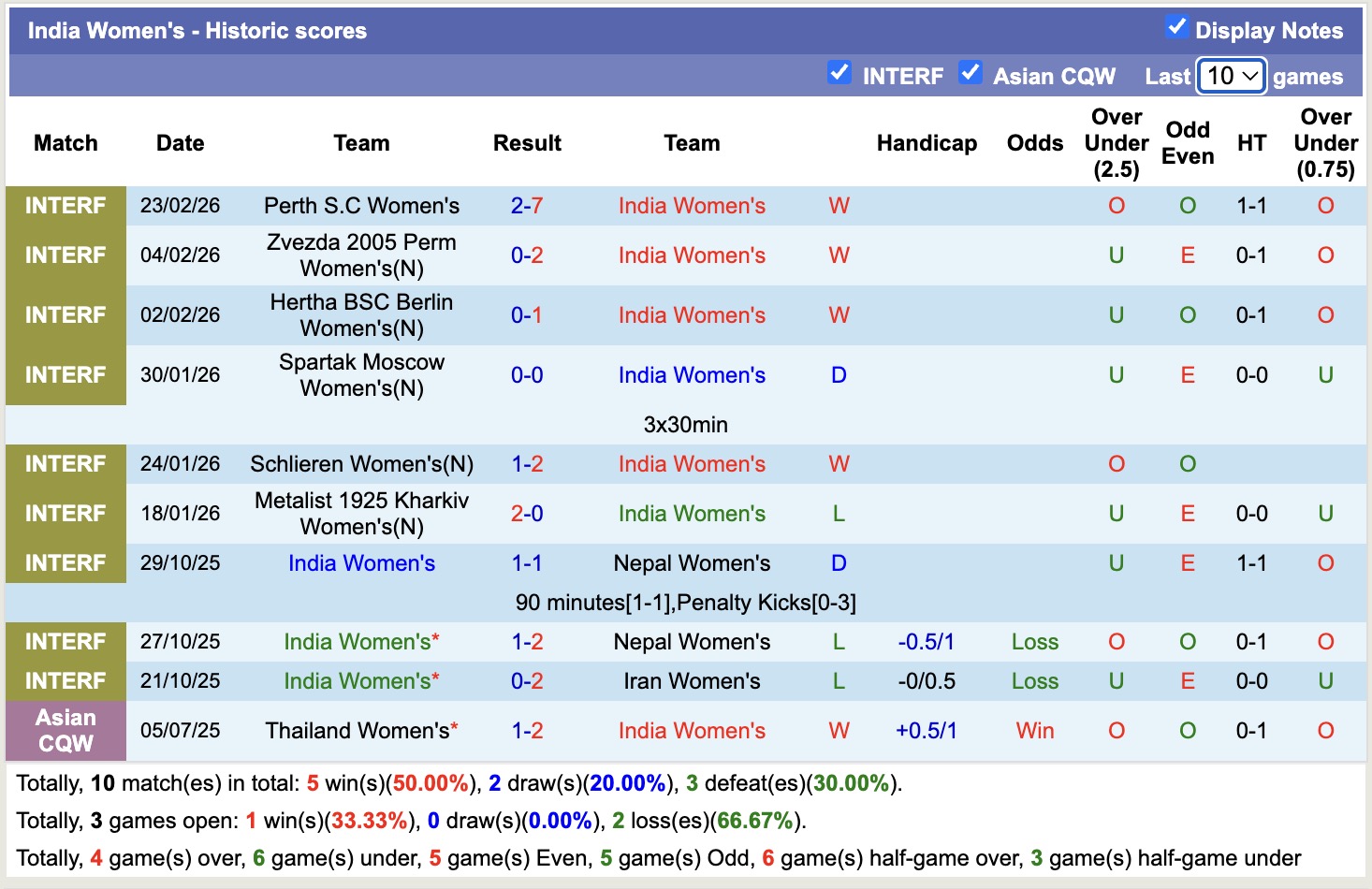The width and height of the screenshot is (1372, 889).
Task: Open the 0-2 result against Iran
Action: (527, 681)
